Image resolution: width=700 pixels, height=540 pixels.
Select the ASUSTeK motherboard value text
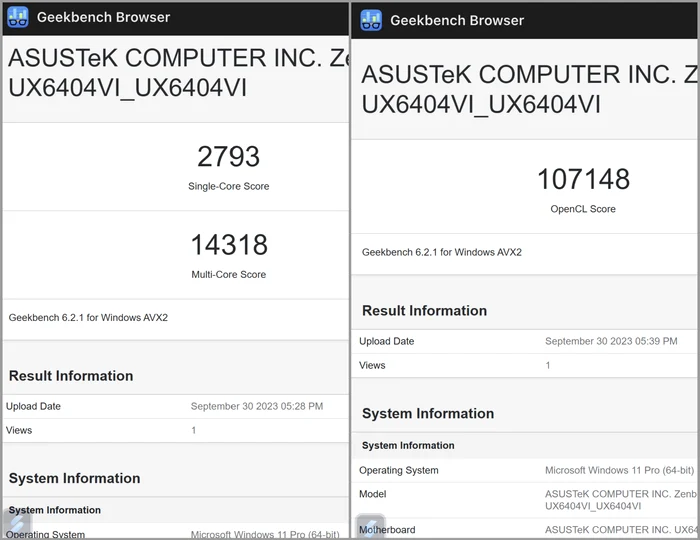click(x=621, y=530)
